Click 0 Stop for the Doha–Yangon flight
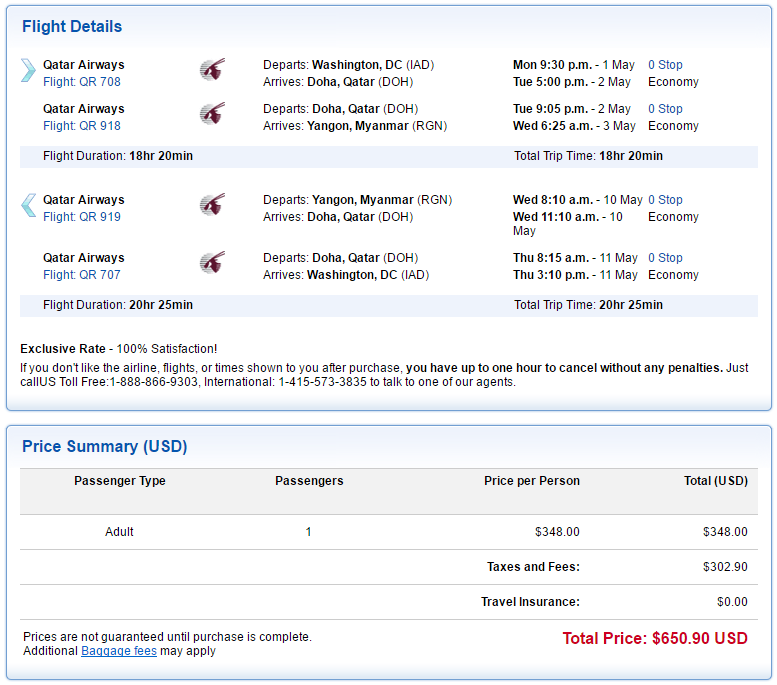The image size is (777, 685). coord(665,109)
